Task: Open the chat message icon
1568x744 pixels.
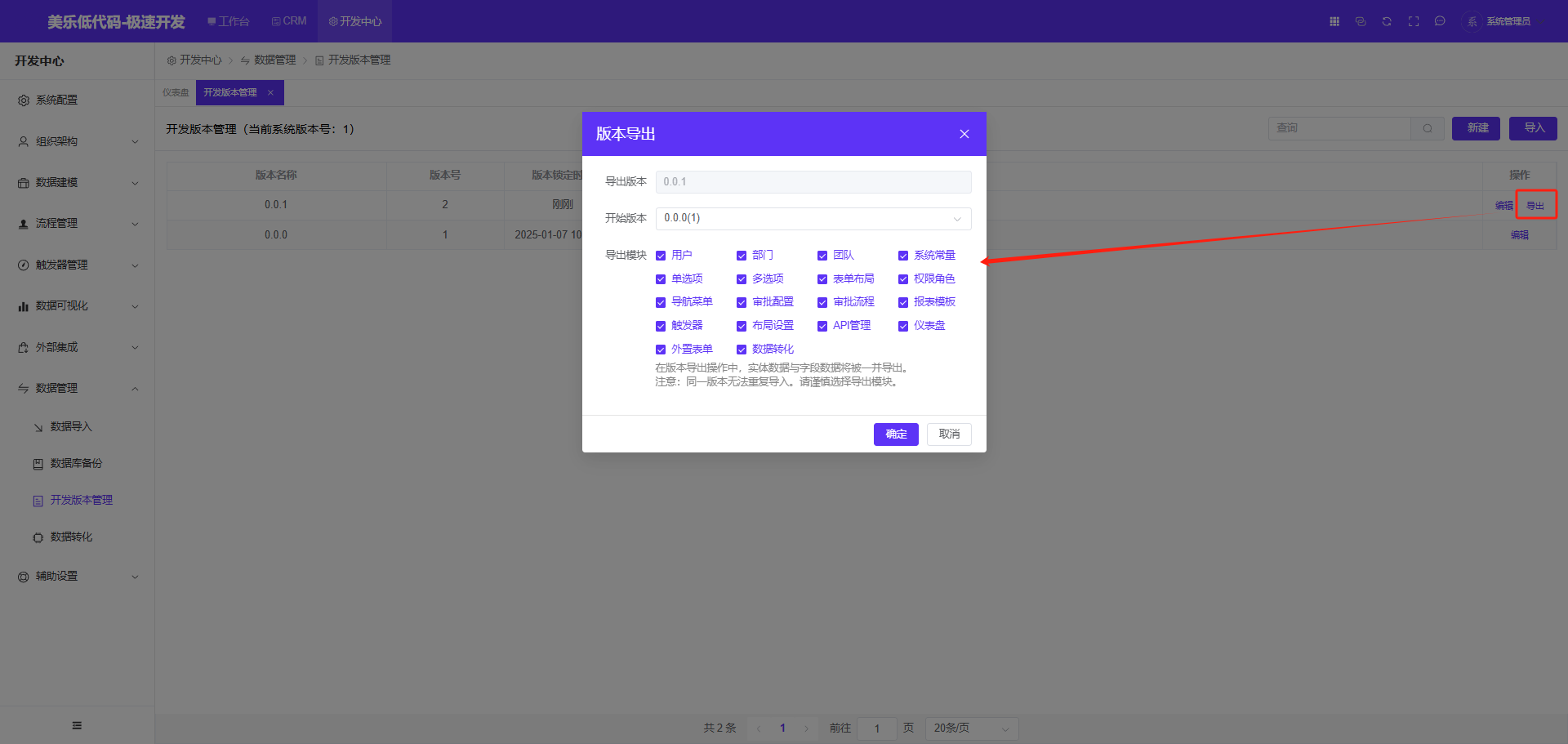Action: [1440, 21]
